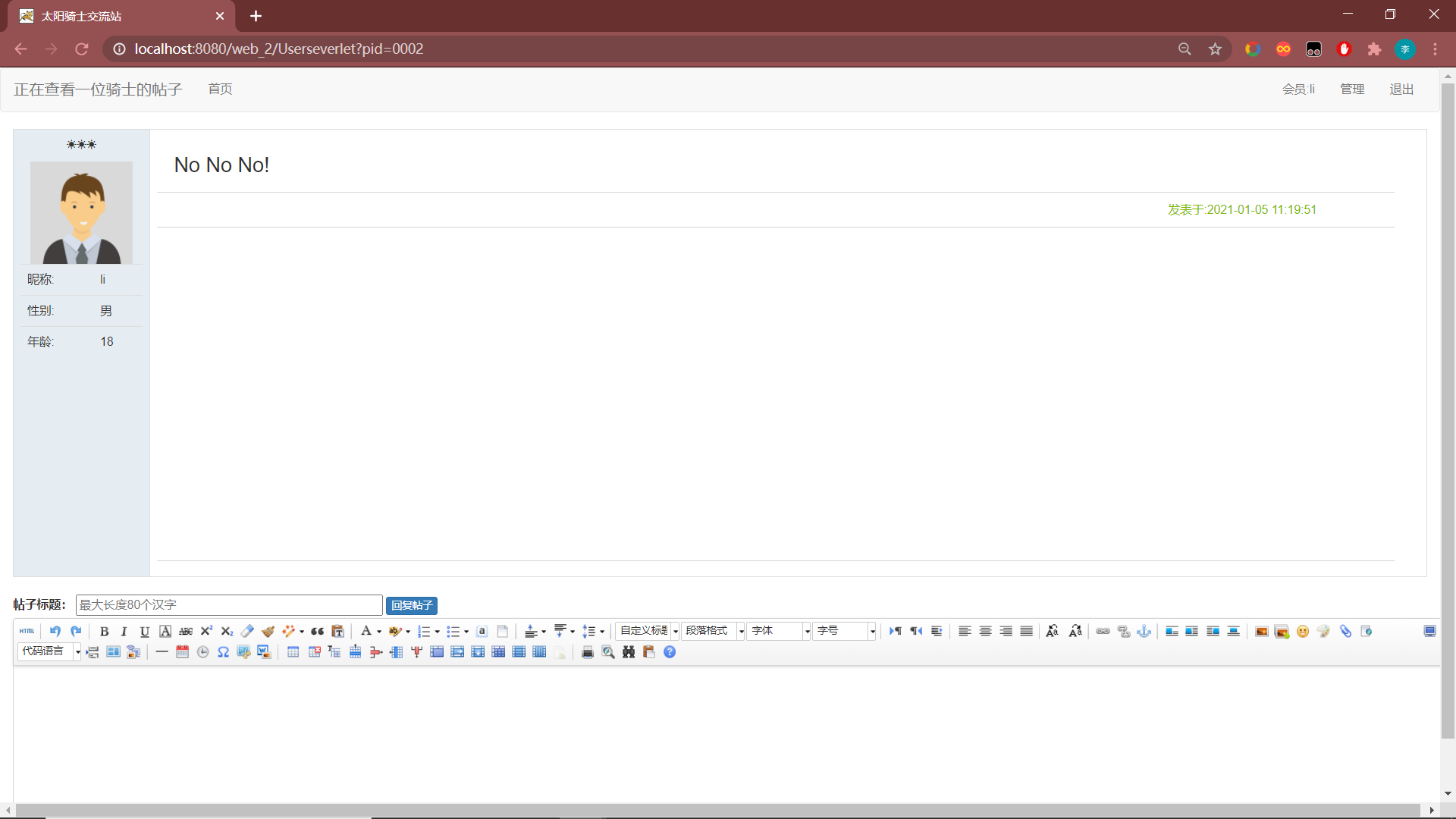The image size is (1456, 819).
Task: Insert a horizontal line in the editor
Action: (x=162, y=651)
